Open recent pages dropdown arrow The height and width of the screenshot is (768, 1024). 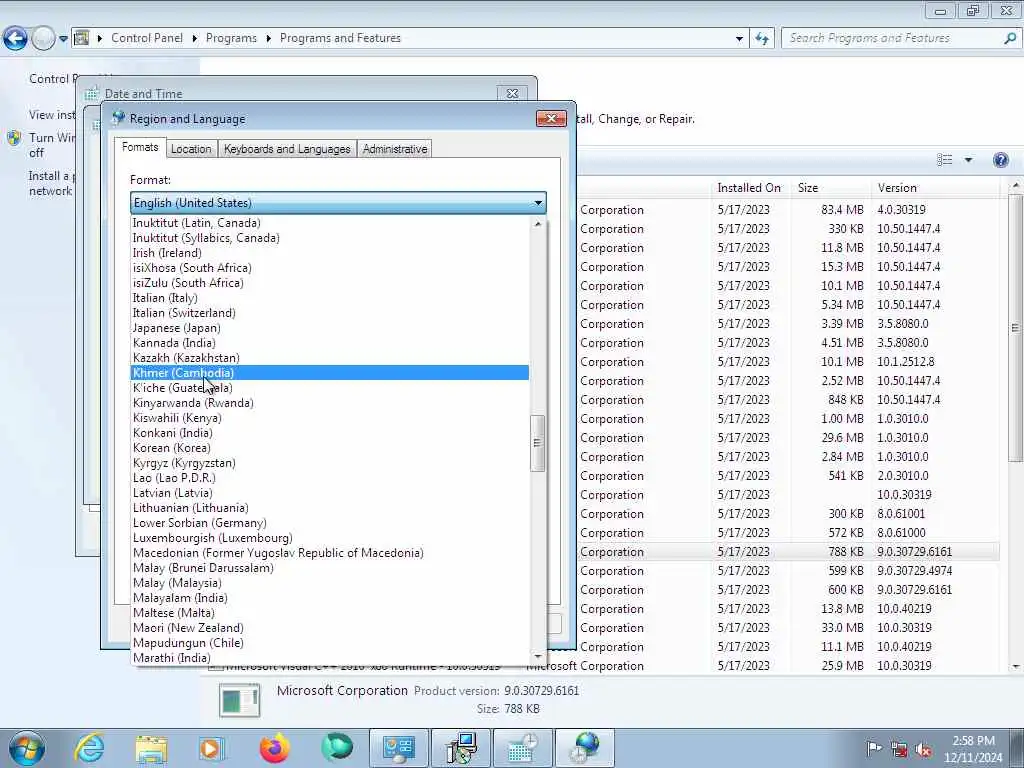coord(63,39)
